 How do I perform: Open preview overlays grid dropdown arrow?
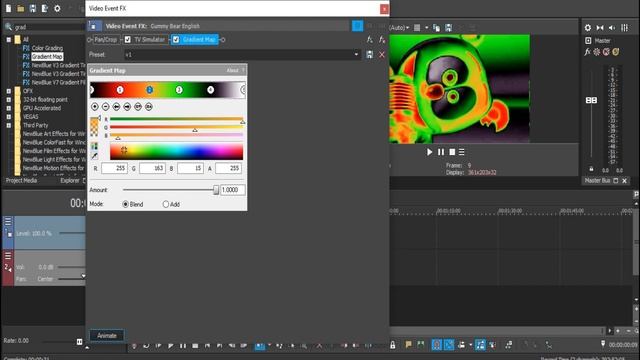point(427,28)
